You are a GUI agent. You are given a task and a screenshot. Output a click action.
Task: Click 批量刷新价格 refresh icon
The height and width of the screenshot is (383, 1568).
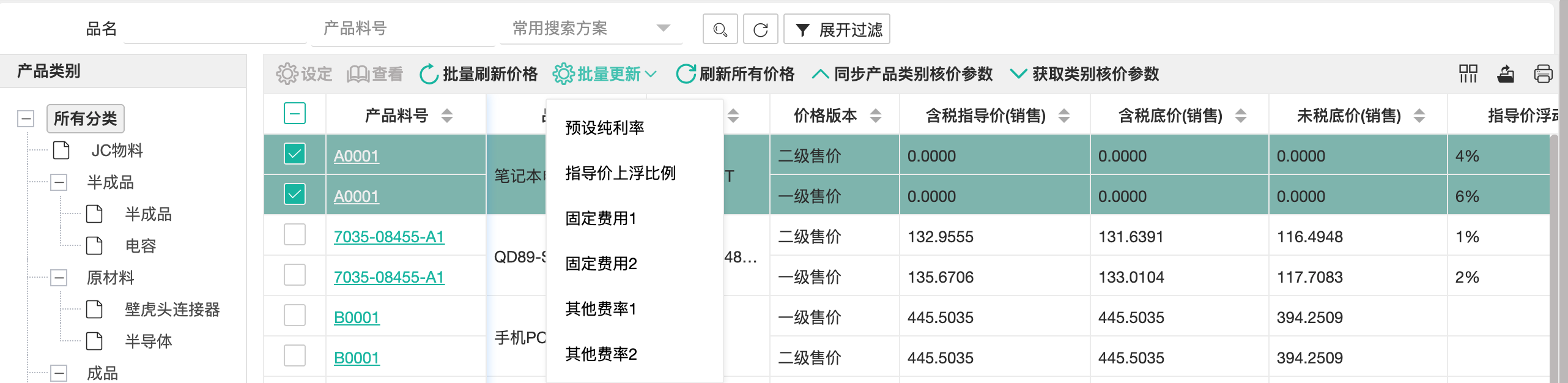429,74
